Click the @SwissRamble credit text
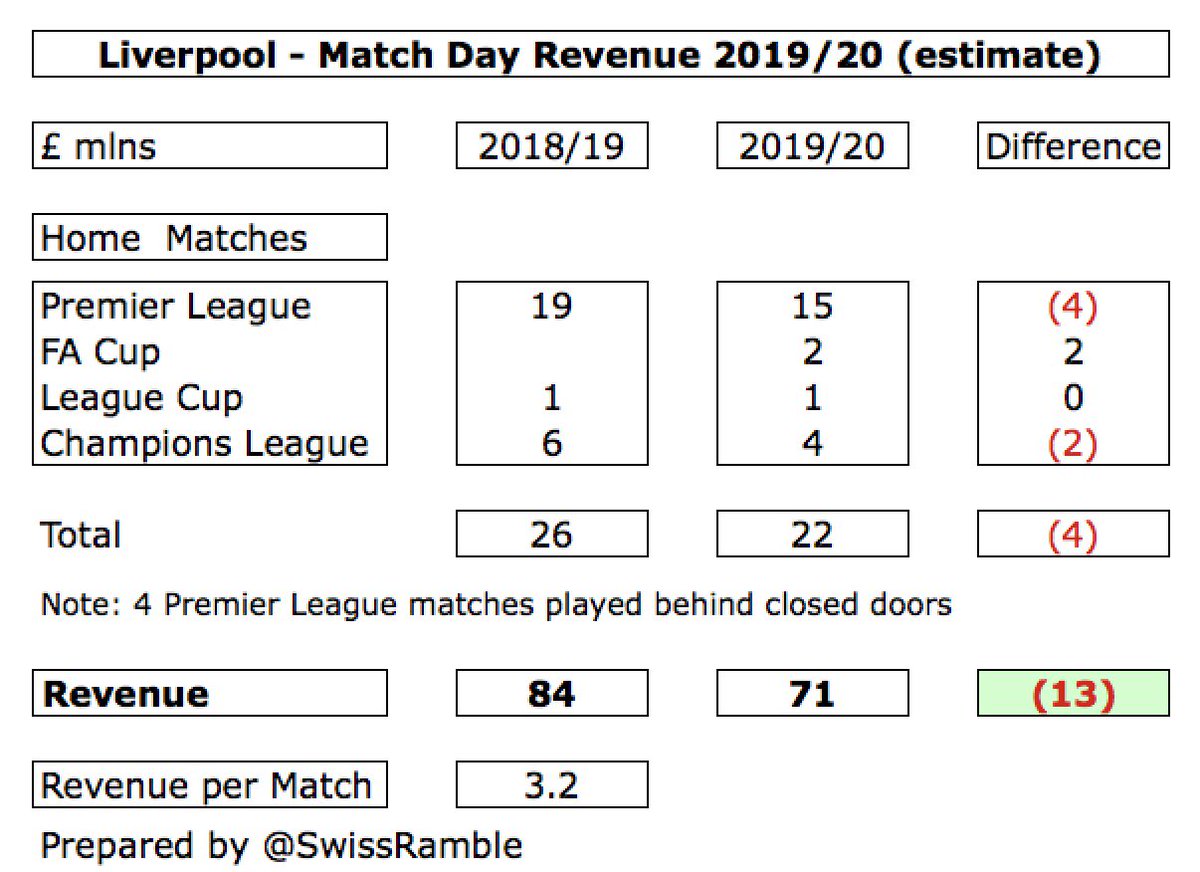Image resolution: width=1200 pixels, height=872 pixels. click(391, 845)
